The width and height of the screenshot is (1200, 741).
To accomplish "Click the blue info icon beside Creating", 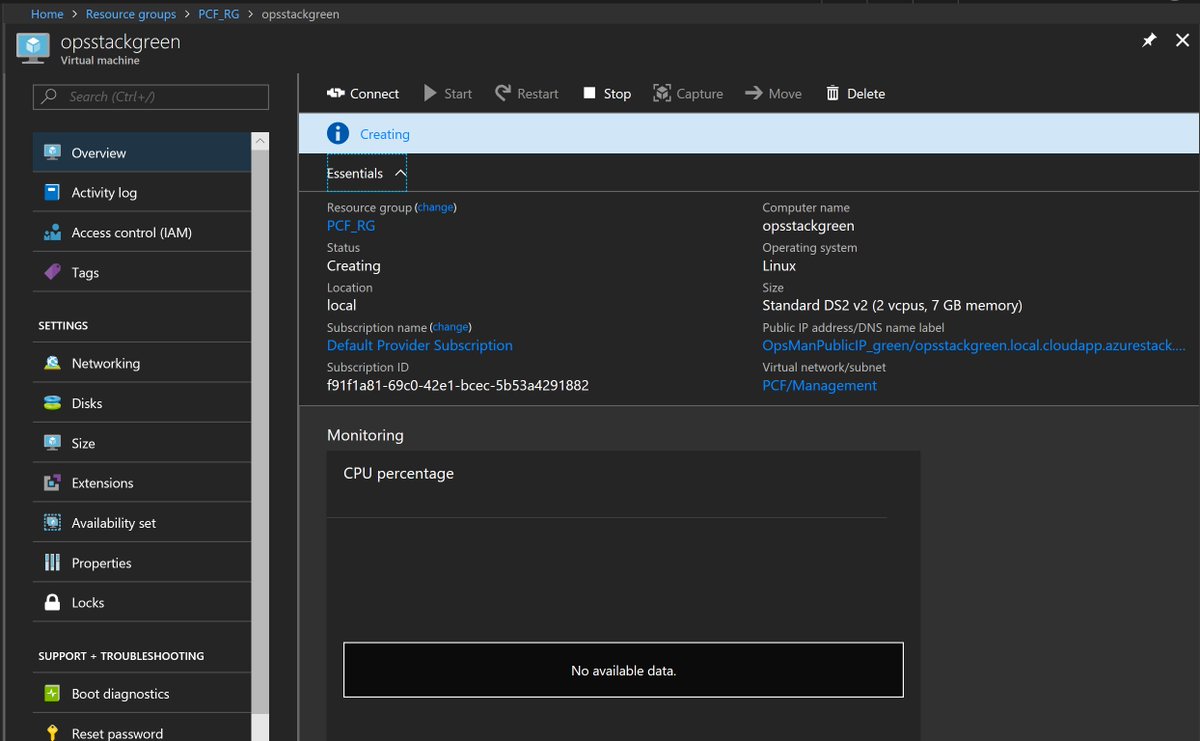I will pos(338,134).
